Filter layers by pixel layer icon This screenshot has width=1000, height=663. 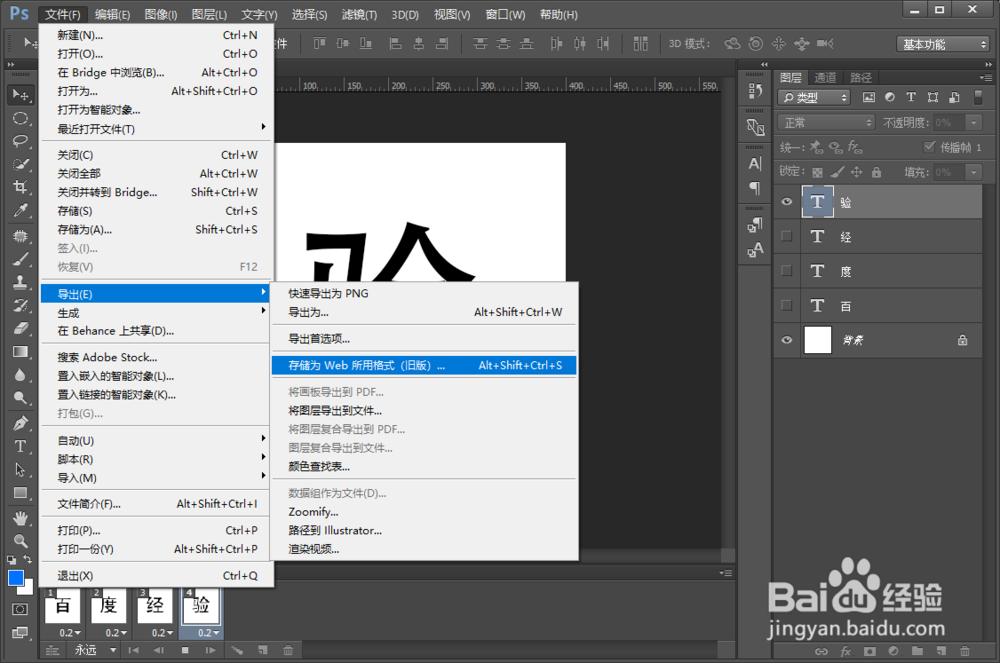pyautogui.click(x=869, y=98)
